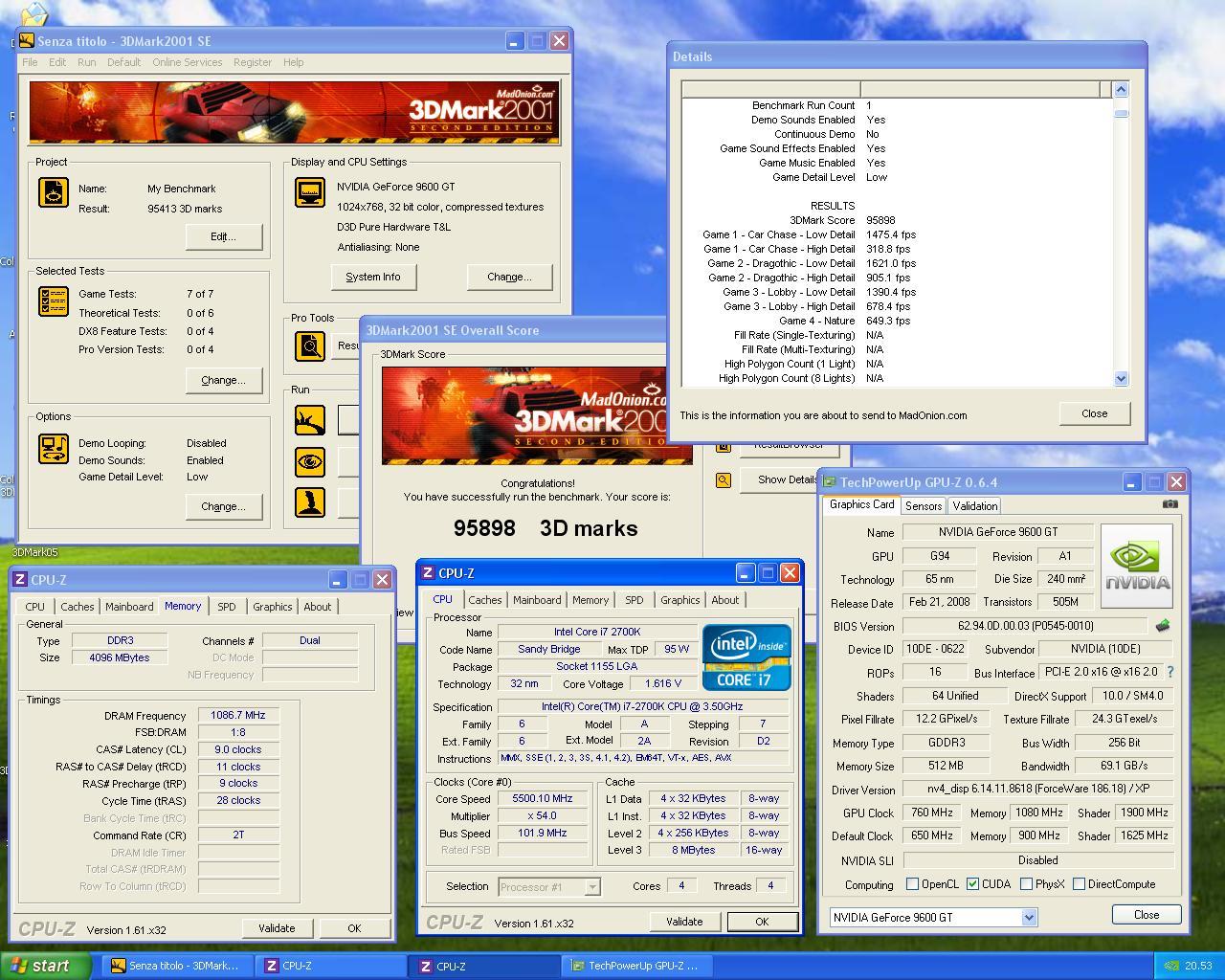
Task: Click Validate in the front CPU-Z window
Action: click(x=683, y=922)
